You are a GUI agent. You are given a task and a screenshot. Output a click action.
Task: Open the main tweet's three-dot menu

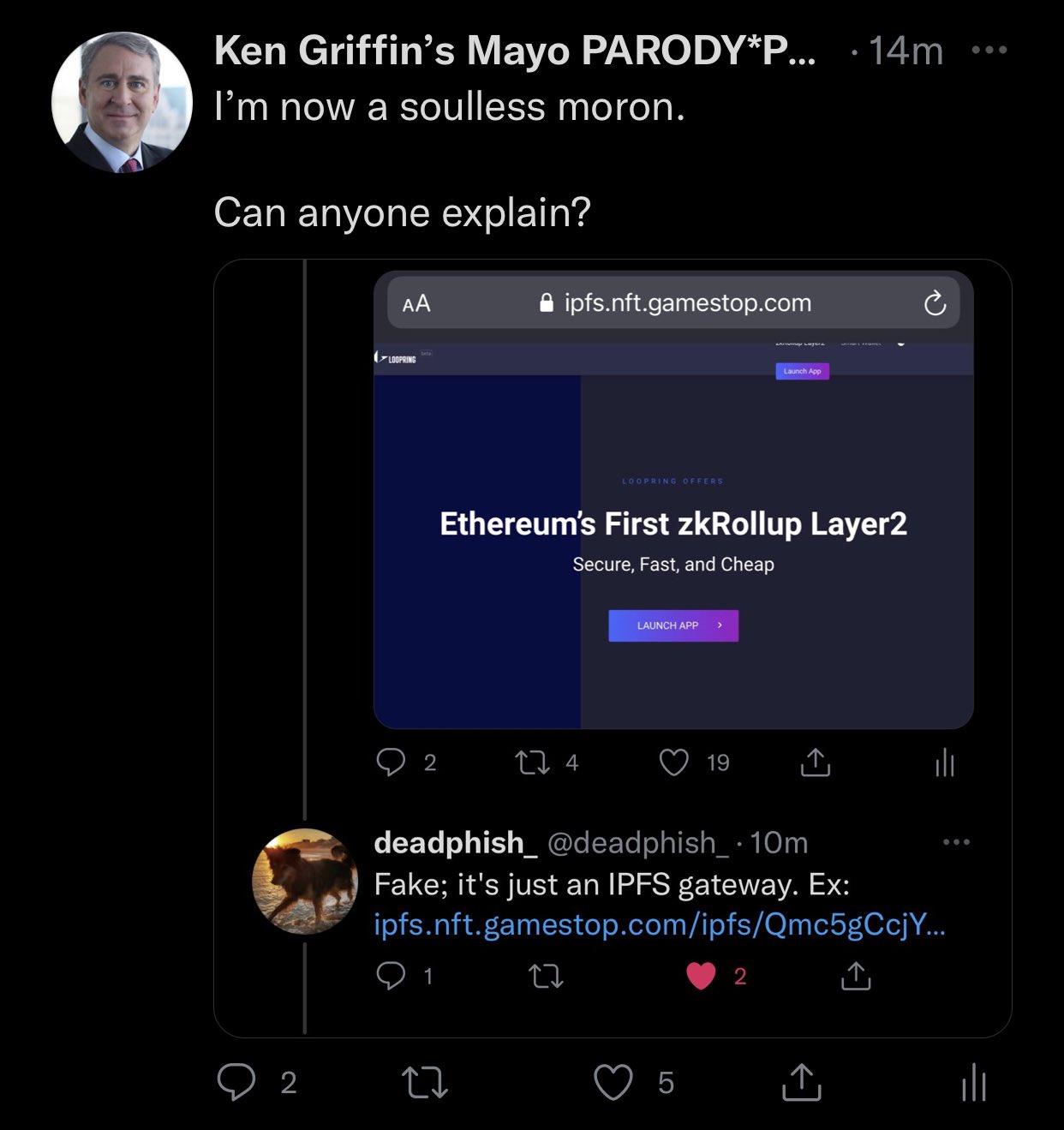(989, 51)
